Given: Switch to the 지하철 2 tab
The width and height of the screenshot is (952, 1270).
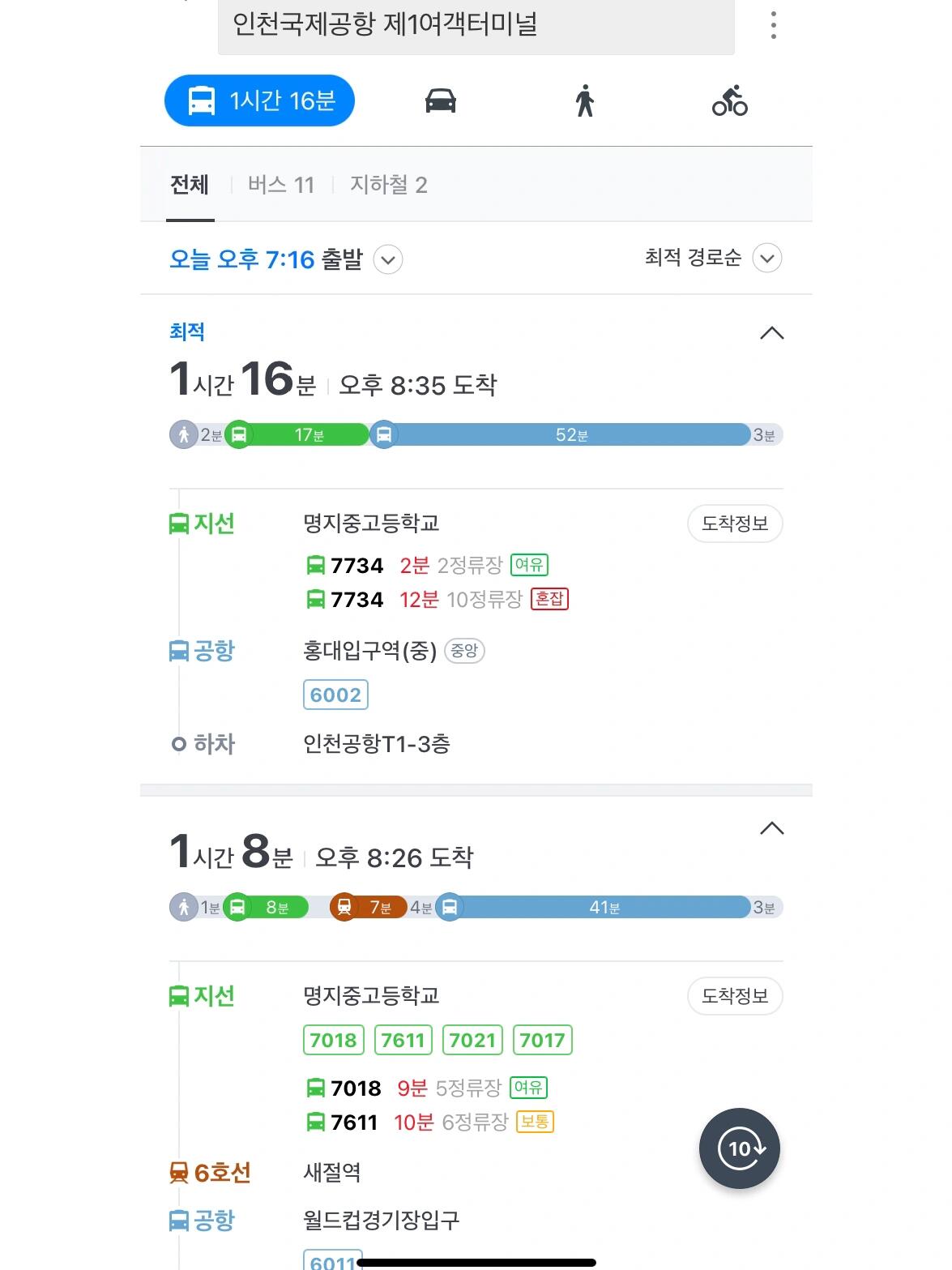Looking at the screenshot, I should point(388,185).
